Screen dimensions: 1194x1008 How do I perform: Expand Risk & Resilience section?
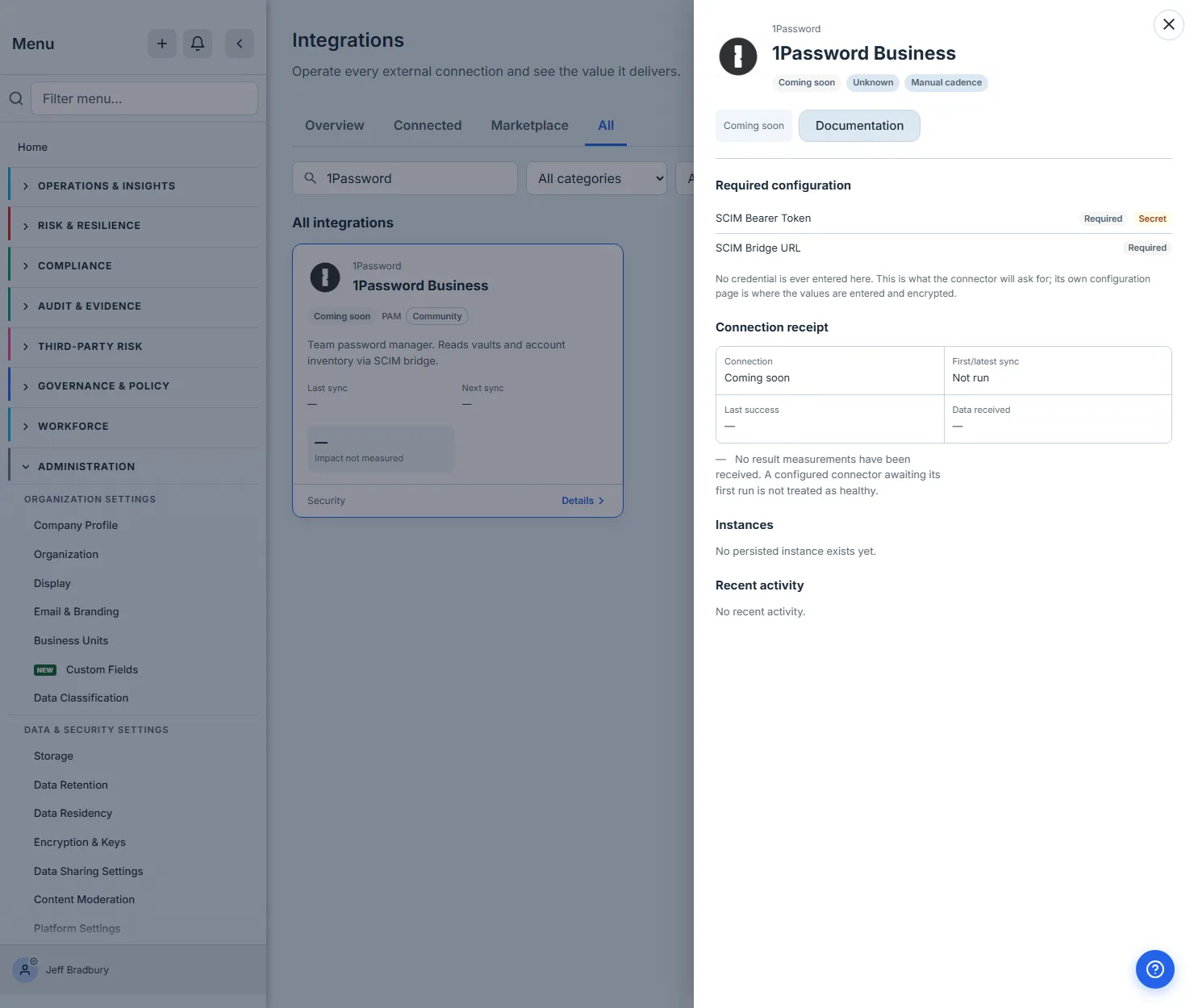[134, 226]
